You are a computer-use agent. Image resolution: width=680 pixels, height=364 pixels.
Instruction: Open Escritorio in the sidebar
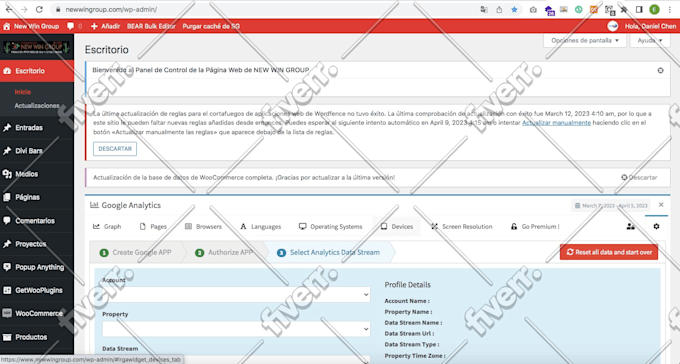(x=37, y=71)
